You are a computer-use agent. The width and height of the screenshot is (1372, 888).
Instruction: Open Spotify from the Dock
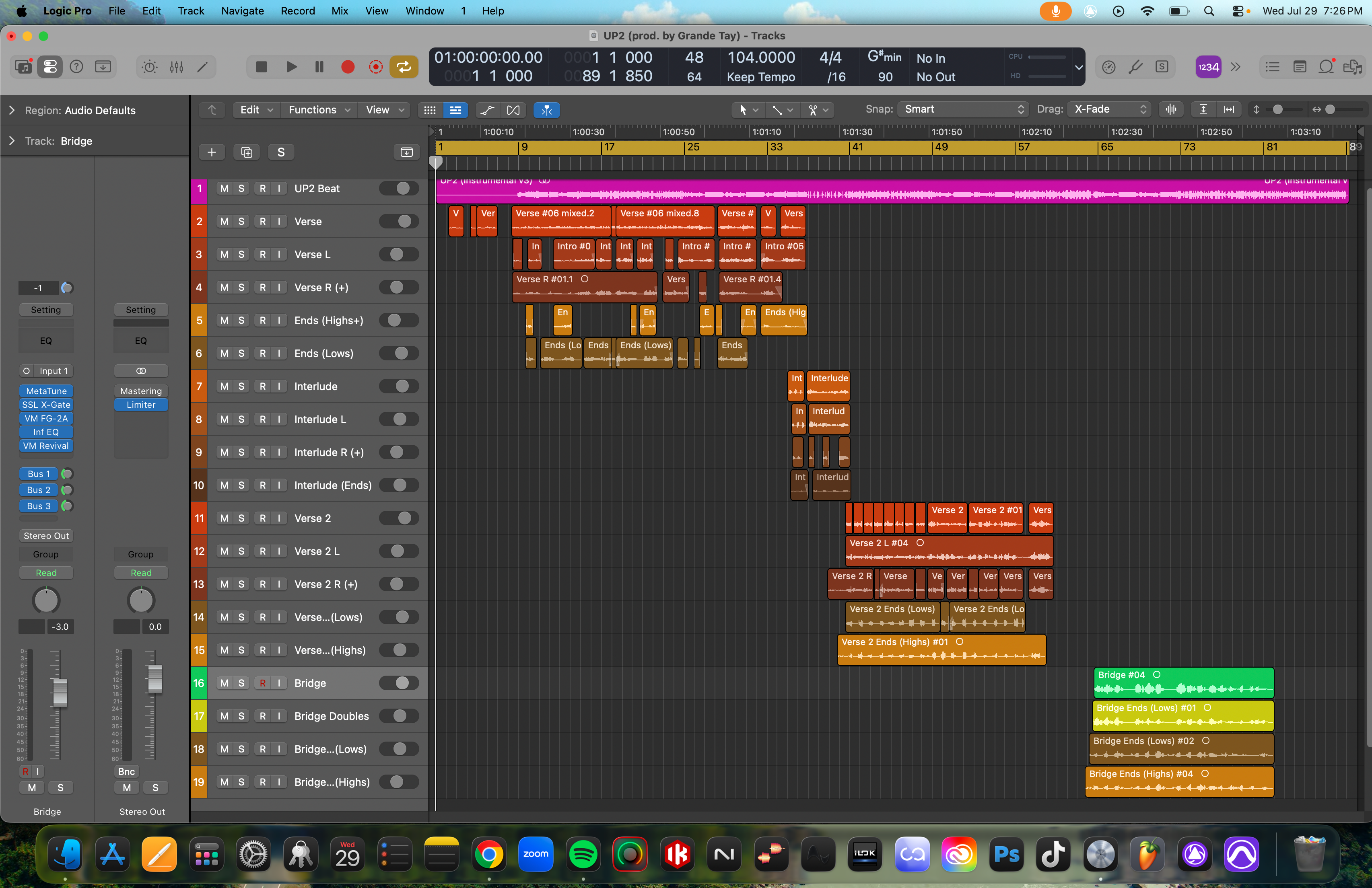click(583, 854)
